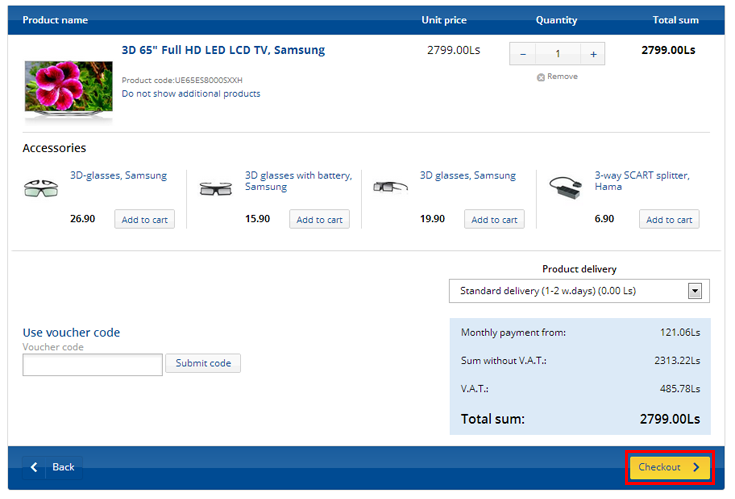Click the Submit code button

point(203,363)
